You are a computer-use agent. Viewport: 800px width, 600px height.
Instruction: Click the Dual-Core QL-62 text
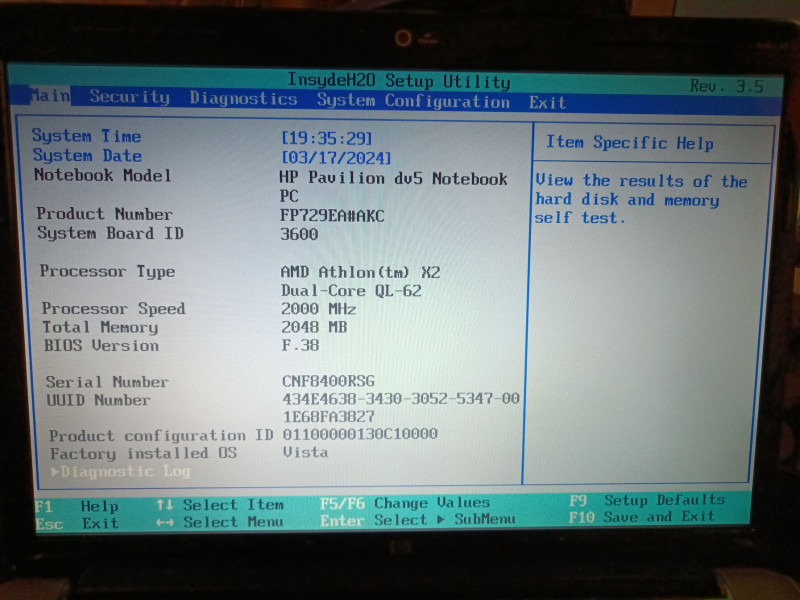point(352,291)
